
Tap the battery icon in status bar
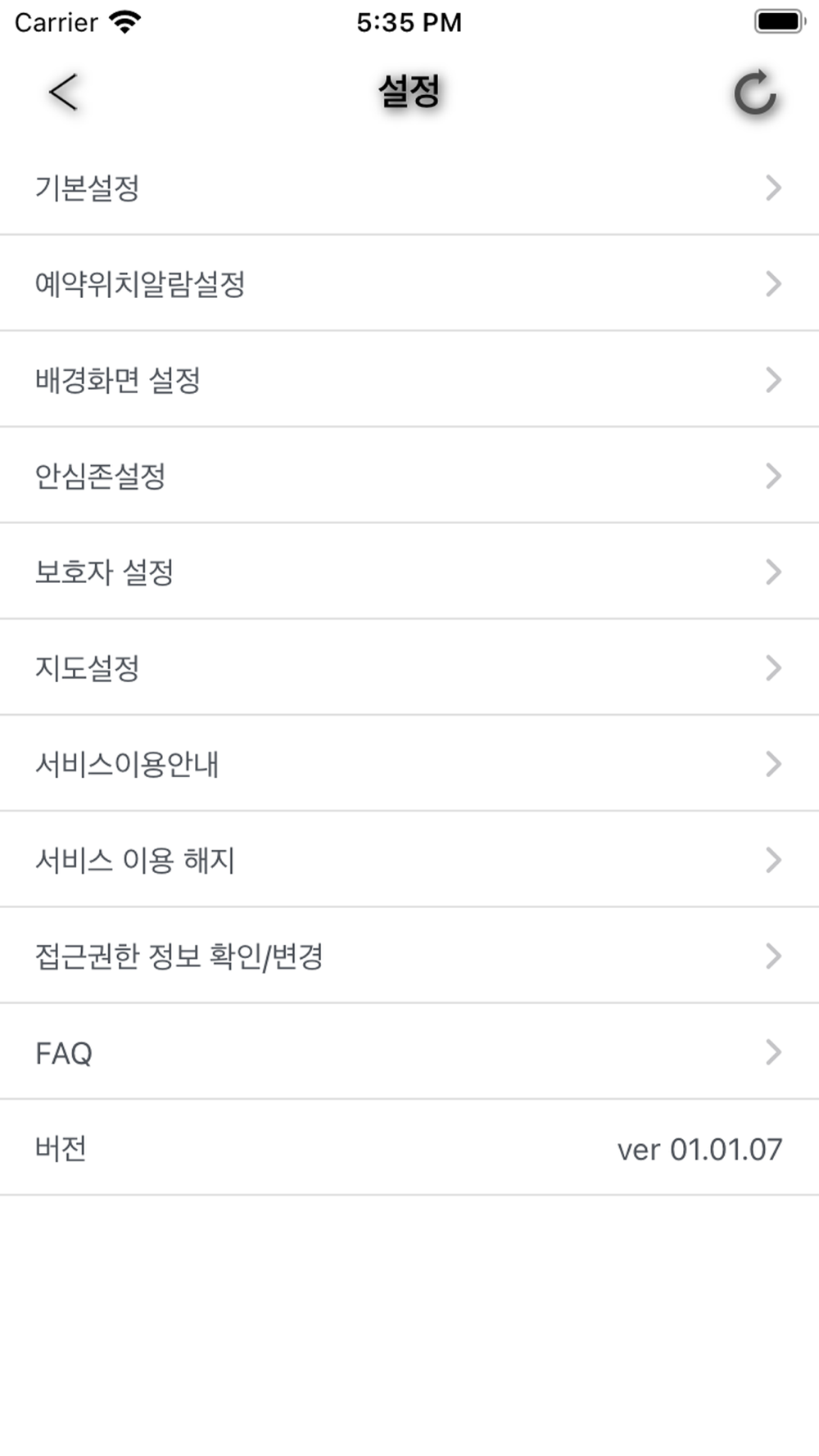(780, 22)
